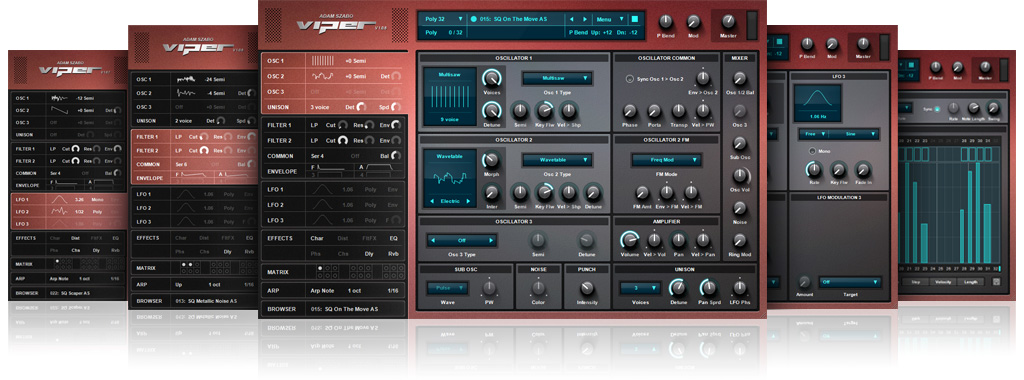Click the Master volume knob

click(x=728, y=22)
